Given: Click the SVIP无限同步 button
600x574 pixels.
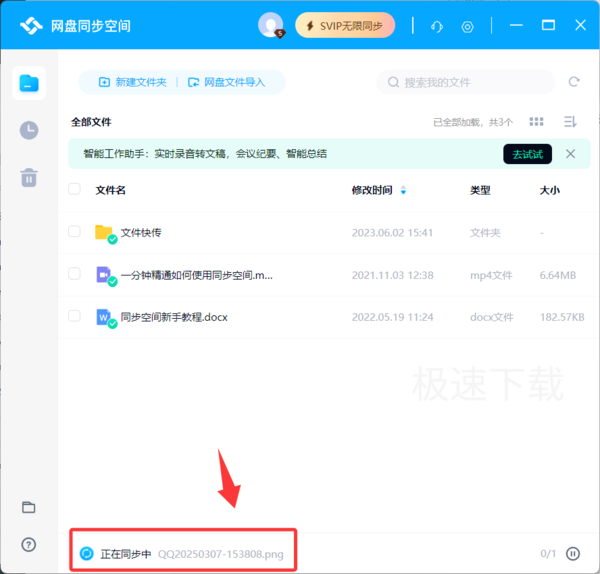Looking at the screenshot, I should point(345,26).
